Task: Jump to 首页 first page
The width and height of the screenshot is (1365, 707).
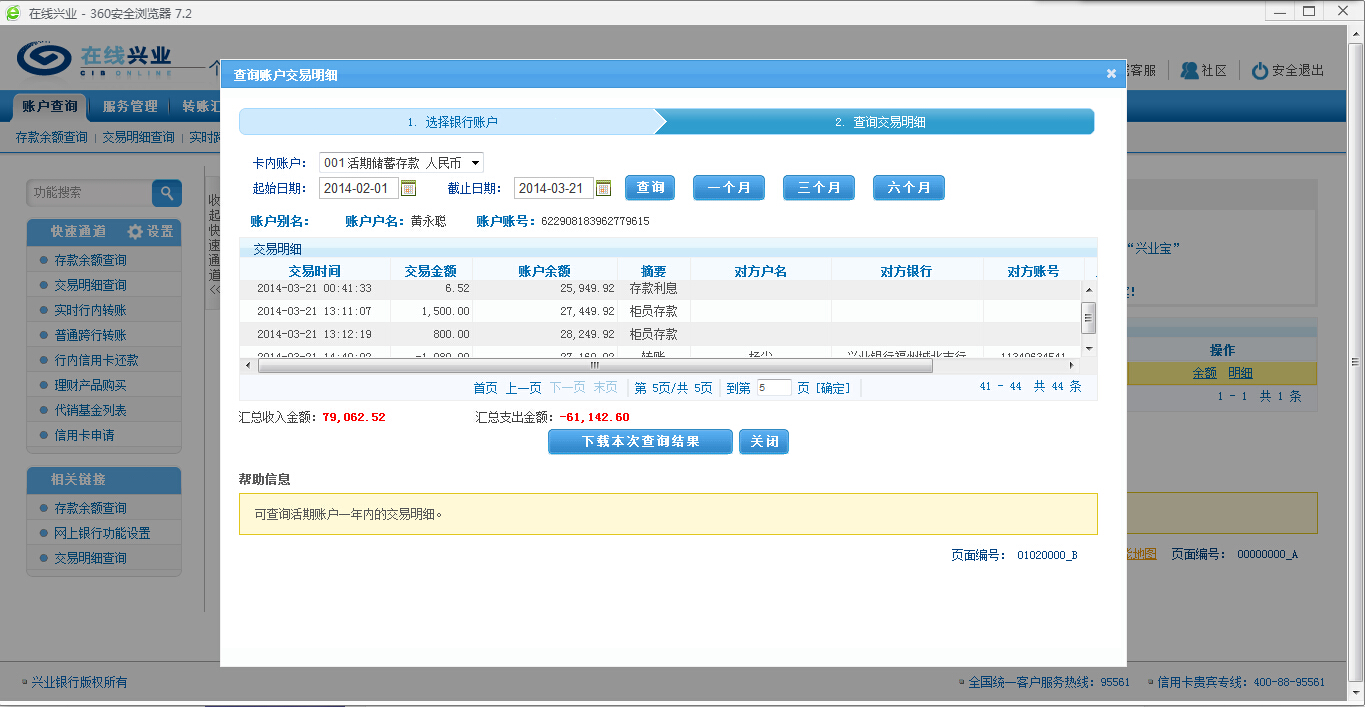Action: 485,388
